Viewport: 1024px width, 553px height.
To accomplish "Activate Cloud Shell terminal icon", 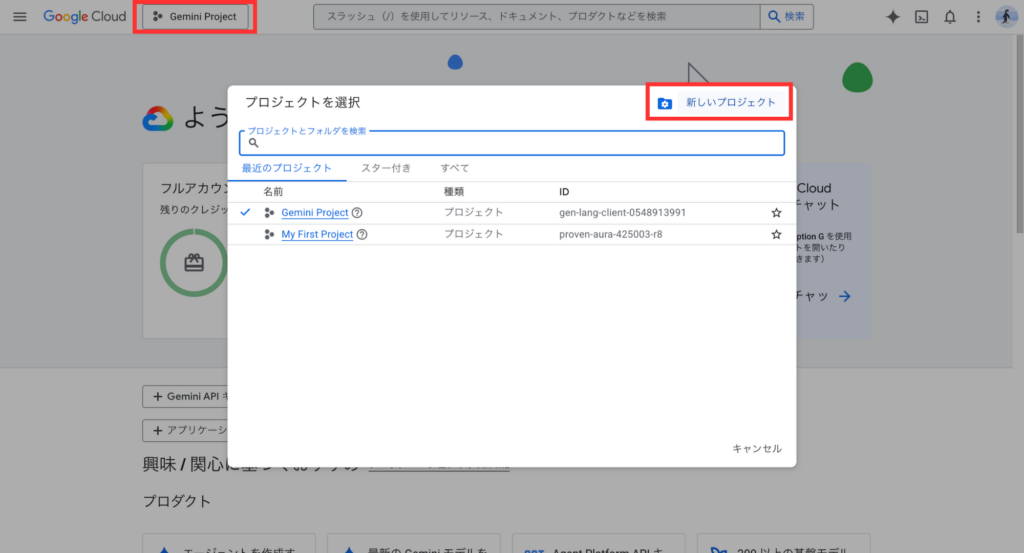I will tap(921, 17).
